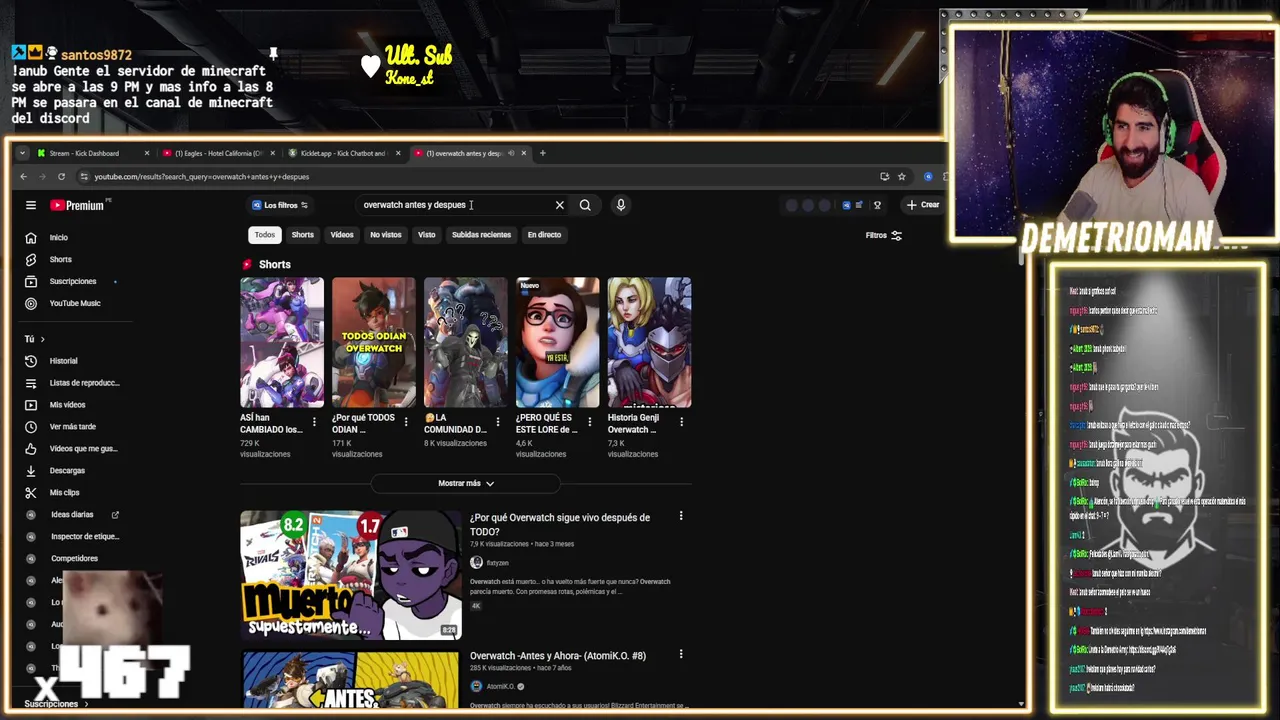Reload the page with browser refresh
Image resolution: width=1280 pixels, height=720 pixels.
click(x=61, y=177)
